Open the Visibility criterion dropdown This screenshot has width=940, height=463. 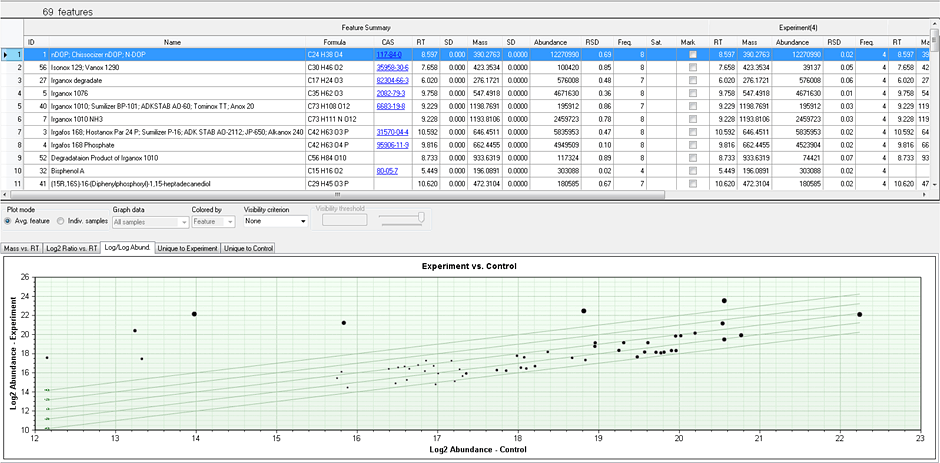[x=276, y=219]
